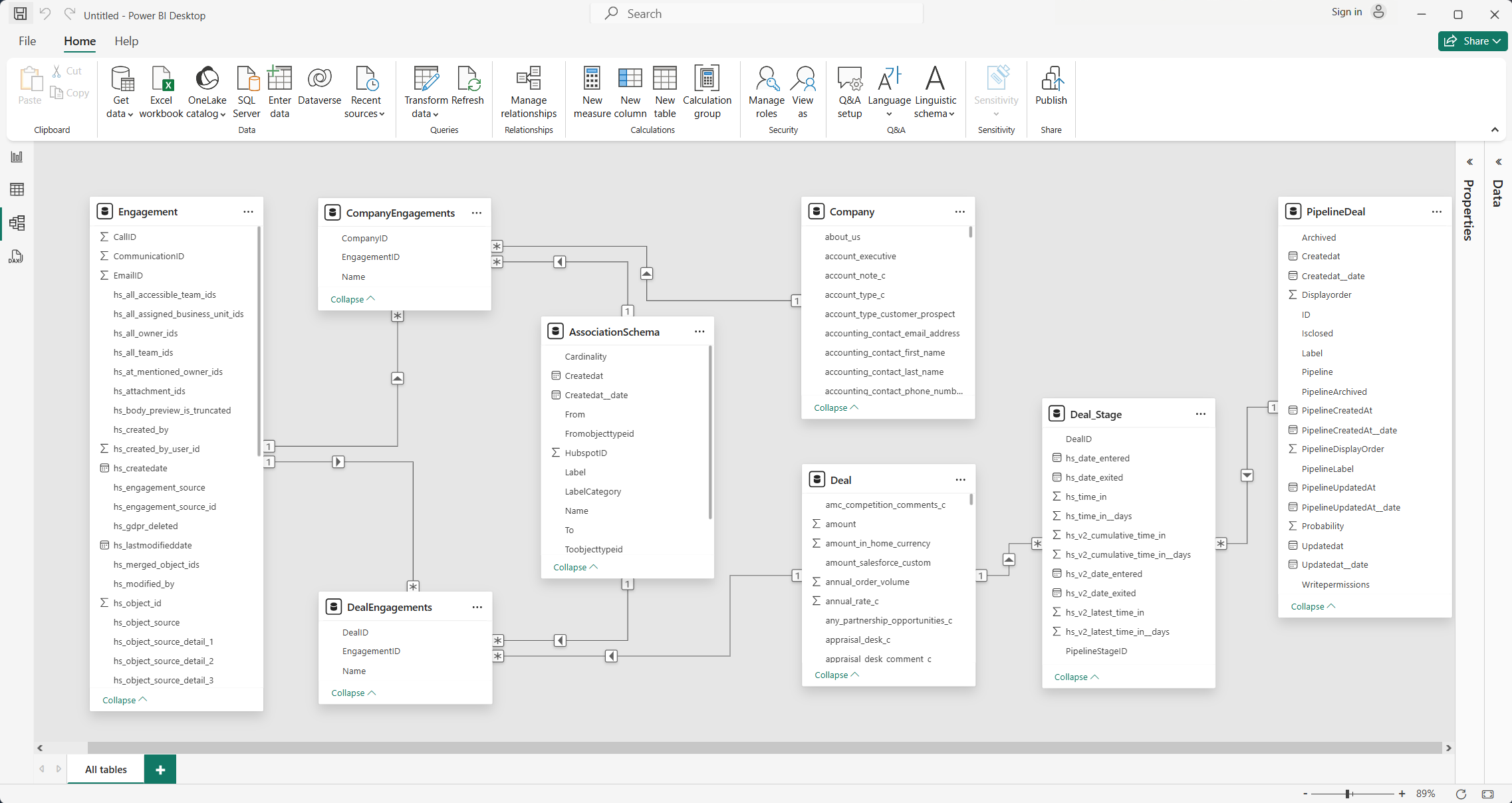The height and width of the screenshot is (803, 1512).
Task: Click the Undo arrow
Action: click(x=45, y=13)
